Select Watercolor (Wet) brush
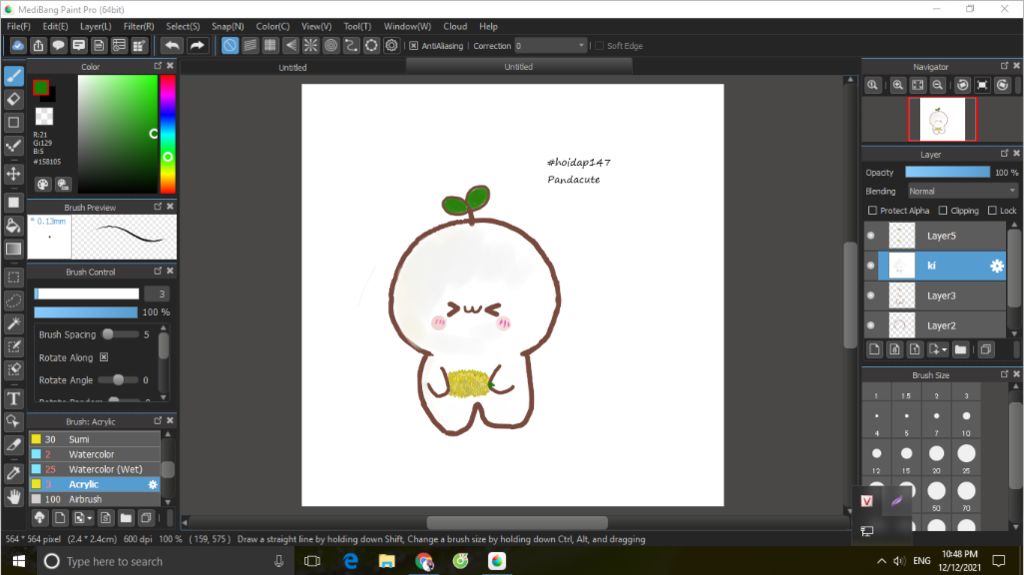 click(x=94, y=469)
